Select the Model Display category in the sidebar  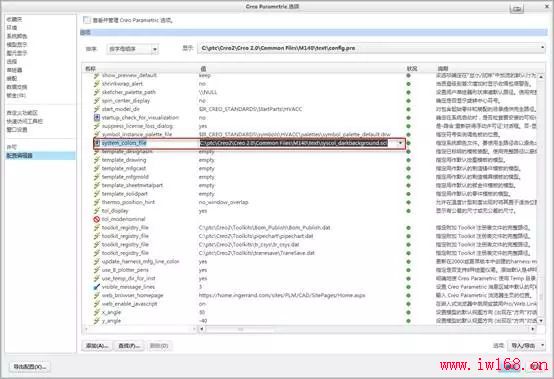(x=17, y=45)
